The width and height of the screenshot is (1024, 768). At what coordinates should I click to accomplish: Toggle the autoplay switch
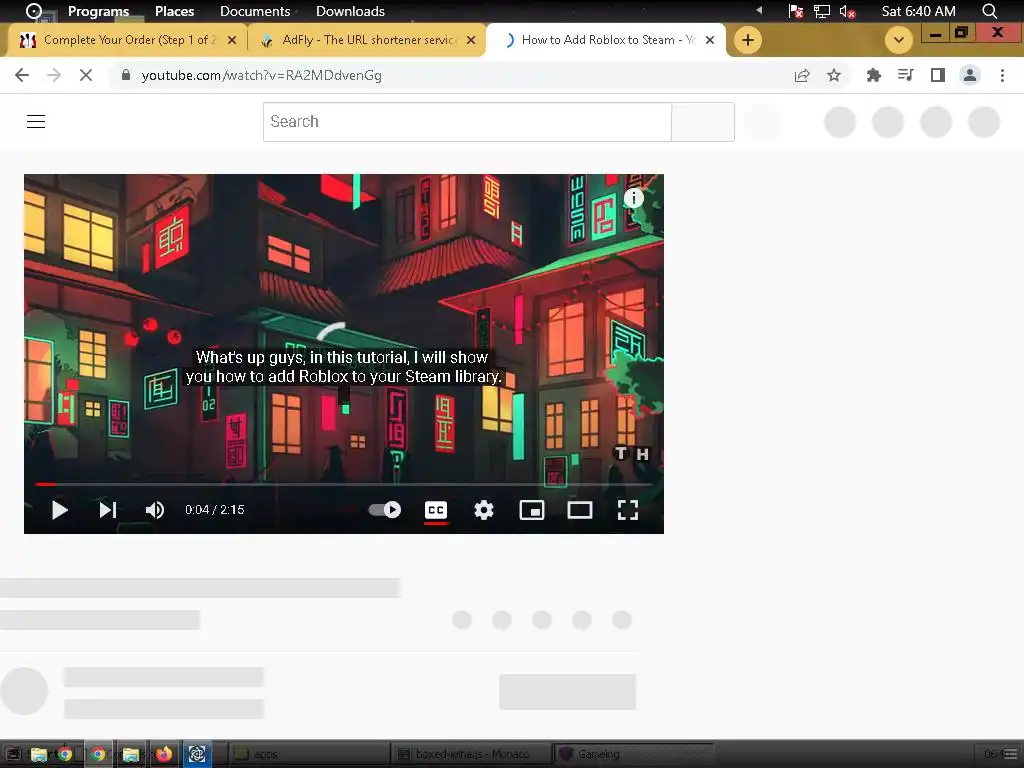click(385, 509)
